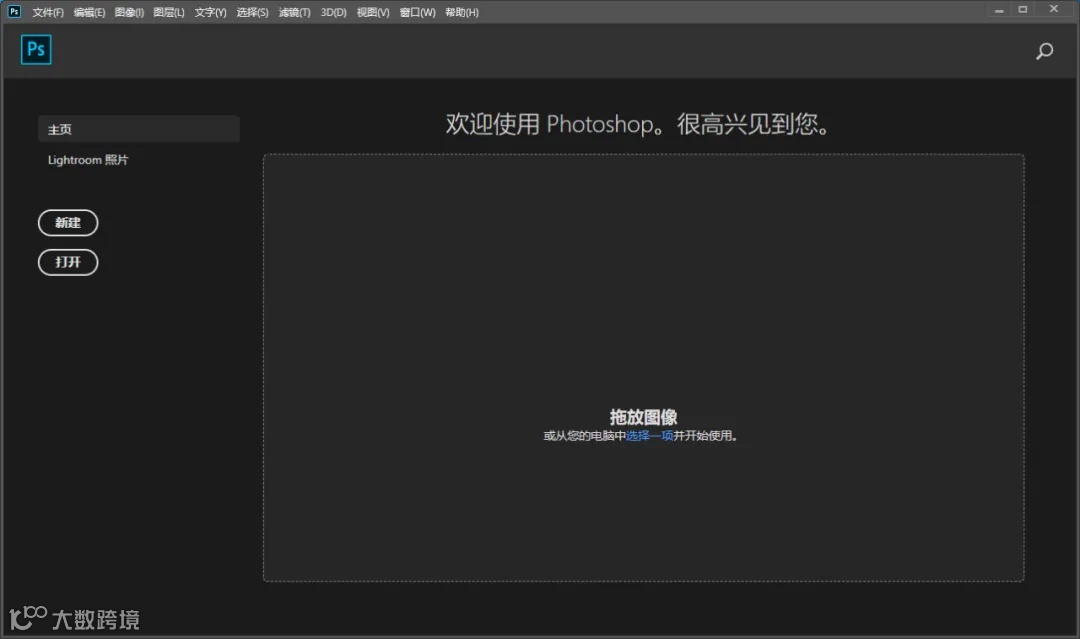The width and height of the screenshot is (1080, 639).
Task: Click the Photoshop Ps home logo
Action: coord(36,50)
